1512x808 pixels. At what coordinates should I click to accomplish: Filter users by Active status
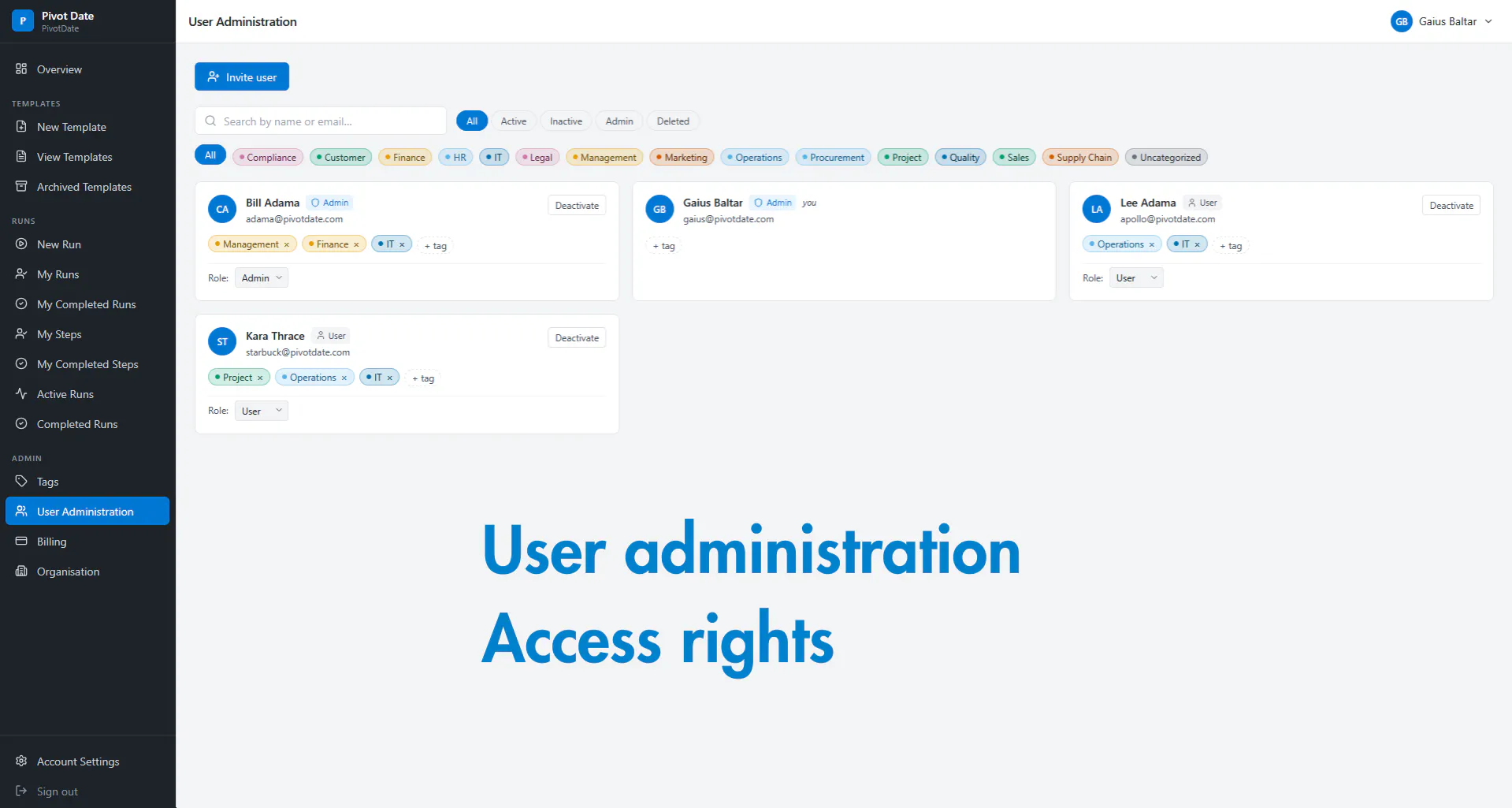514,121
